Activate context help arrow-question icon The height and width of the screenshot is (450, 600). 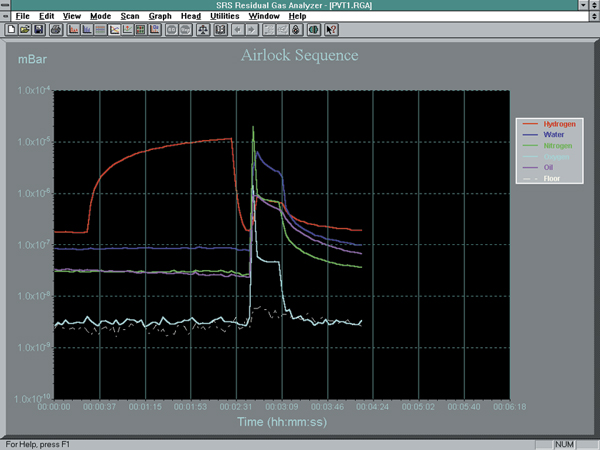tap(331, 29)
